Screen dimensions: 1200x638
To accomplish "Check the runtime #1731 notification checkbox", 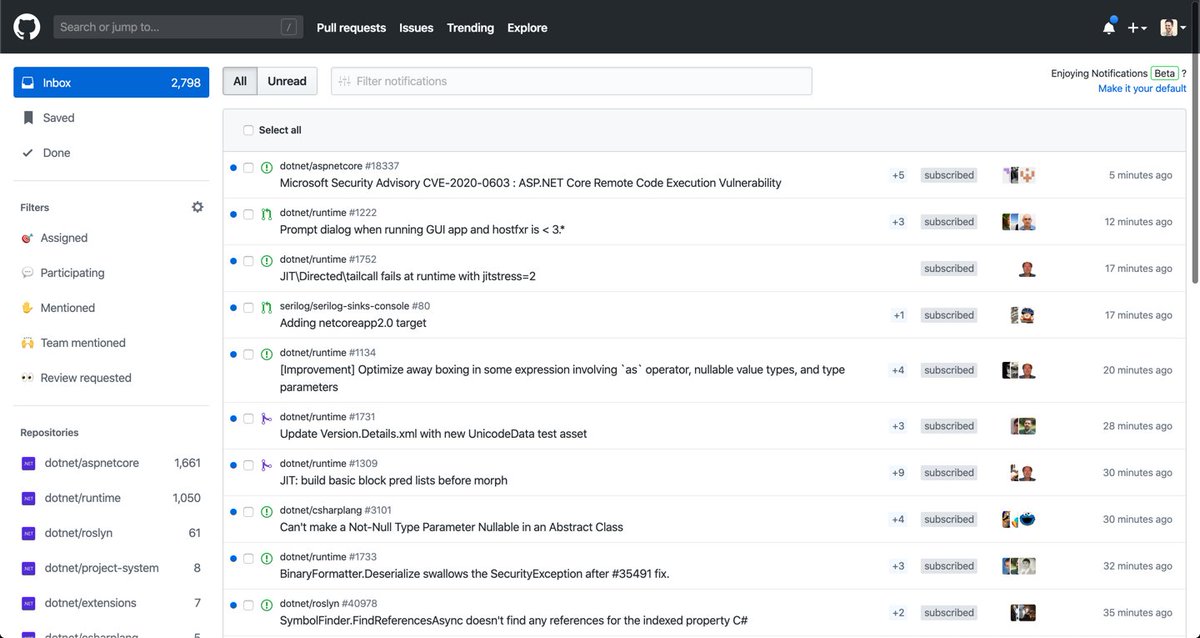I will pos(248,418).
